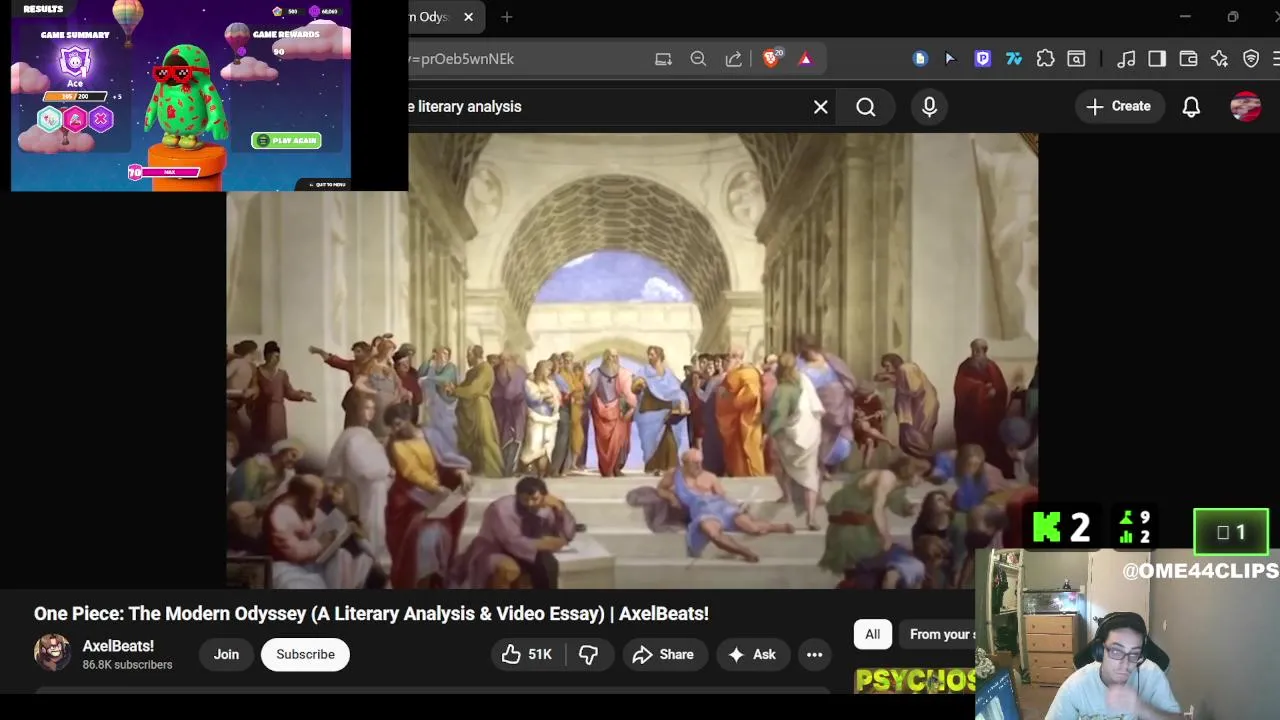The height and width of the screenshot is (720, 1280).
Task: Share the video
Action: (663, 654)
